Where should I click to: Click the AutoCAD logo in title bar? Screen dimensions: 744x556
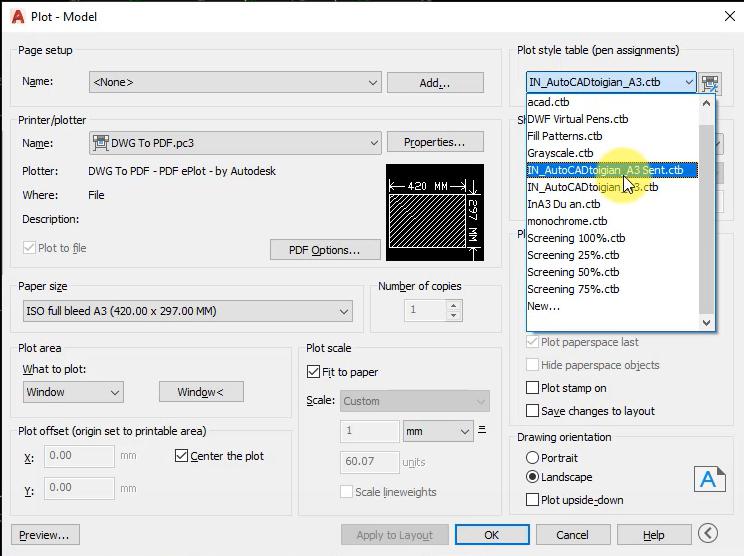point(18,17)
